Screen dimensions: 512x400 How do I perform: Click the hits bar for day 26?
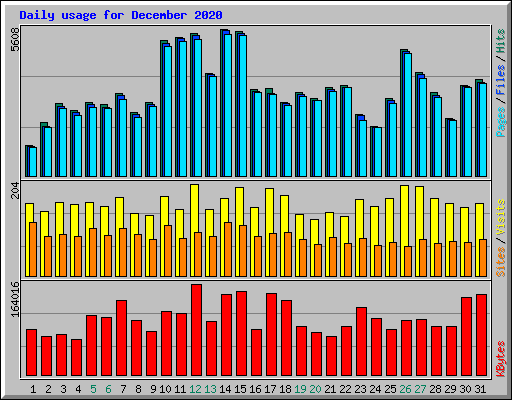[402, 113]
